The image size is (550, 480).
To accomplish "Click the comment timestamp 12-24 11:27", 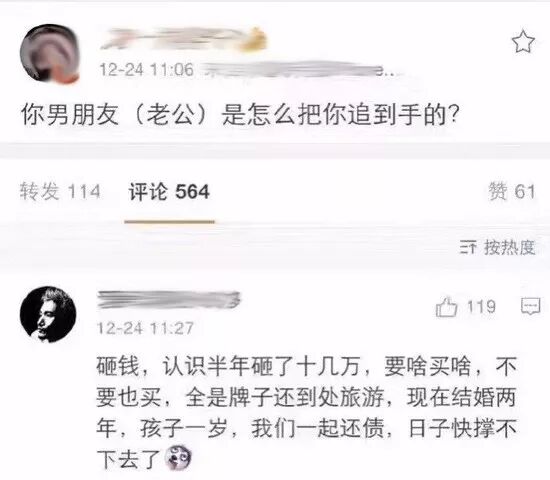I will point(145,328).
